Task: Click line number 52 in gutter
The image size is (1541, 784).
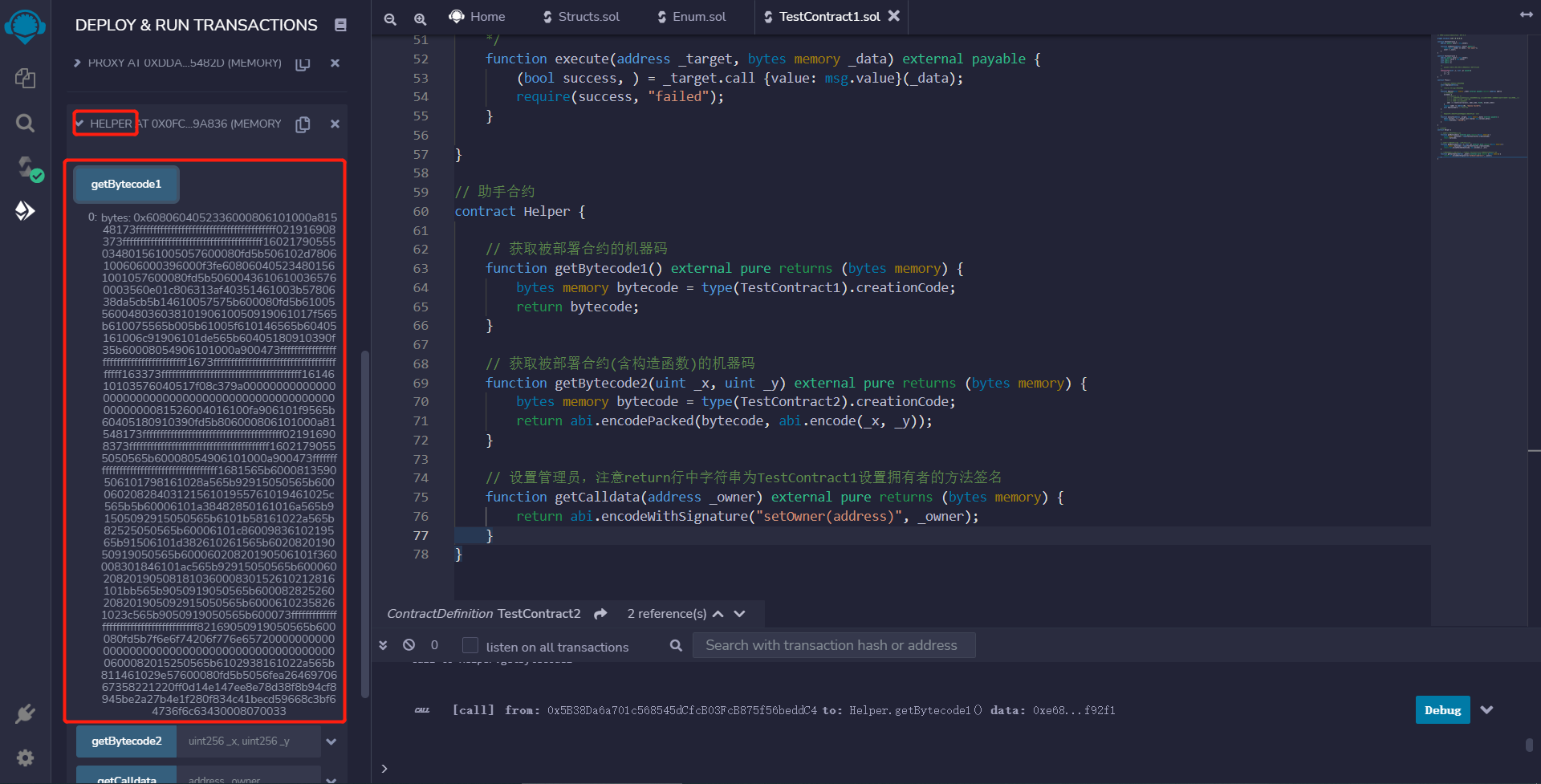Action: 421,59
